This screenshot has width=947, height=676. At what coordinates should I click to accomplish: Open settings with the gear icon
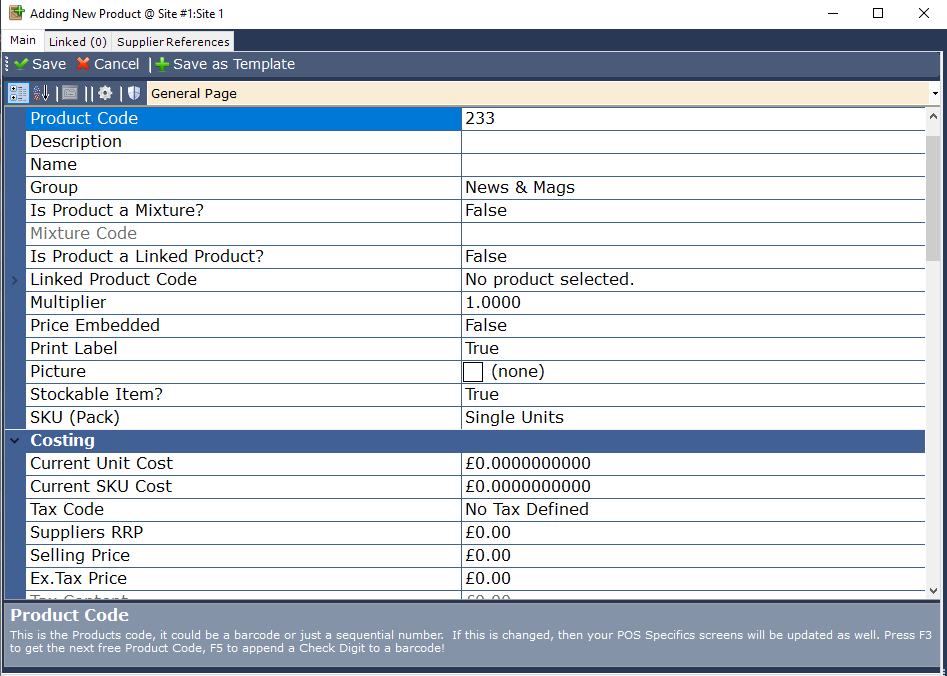(x=105, y=93)
